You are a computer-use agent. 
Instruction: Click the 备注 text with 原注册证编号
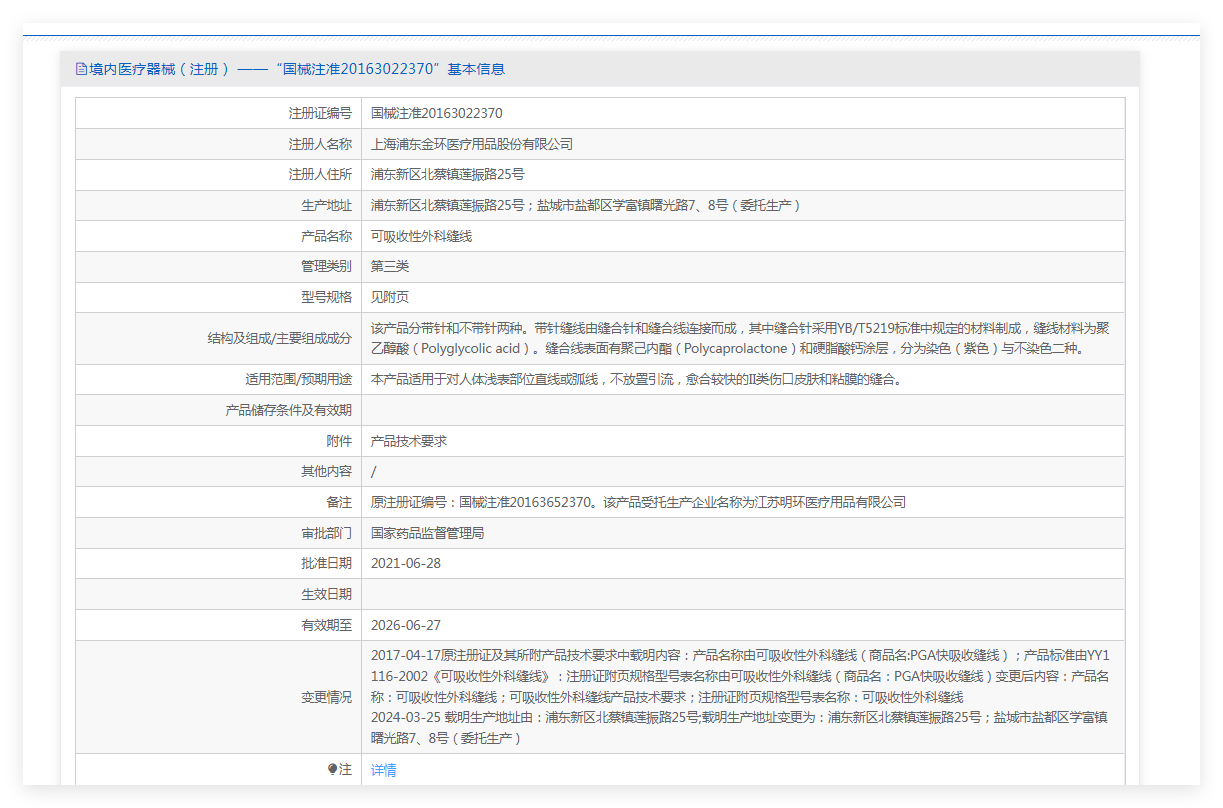(x=638, y=502)
